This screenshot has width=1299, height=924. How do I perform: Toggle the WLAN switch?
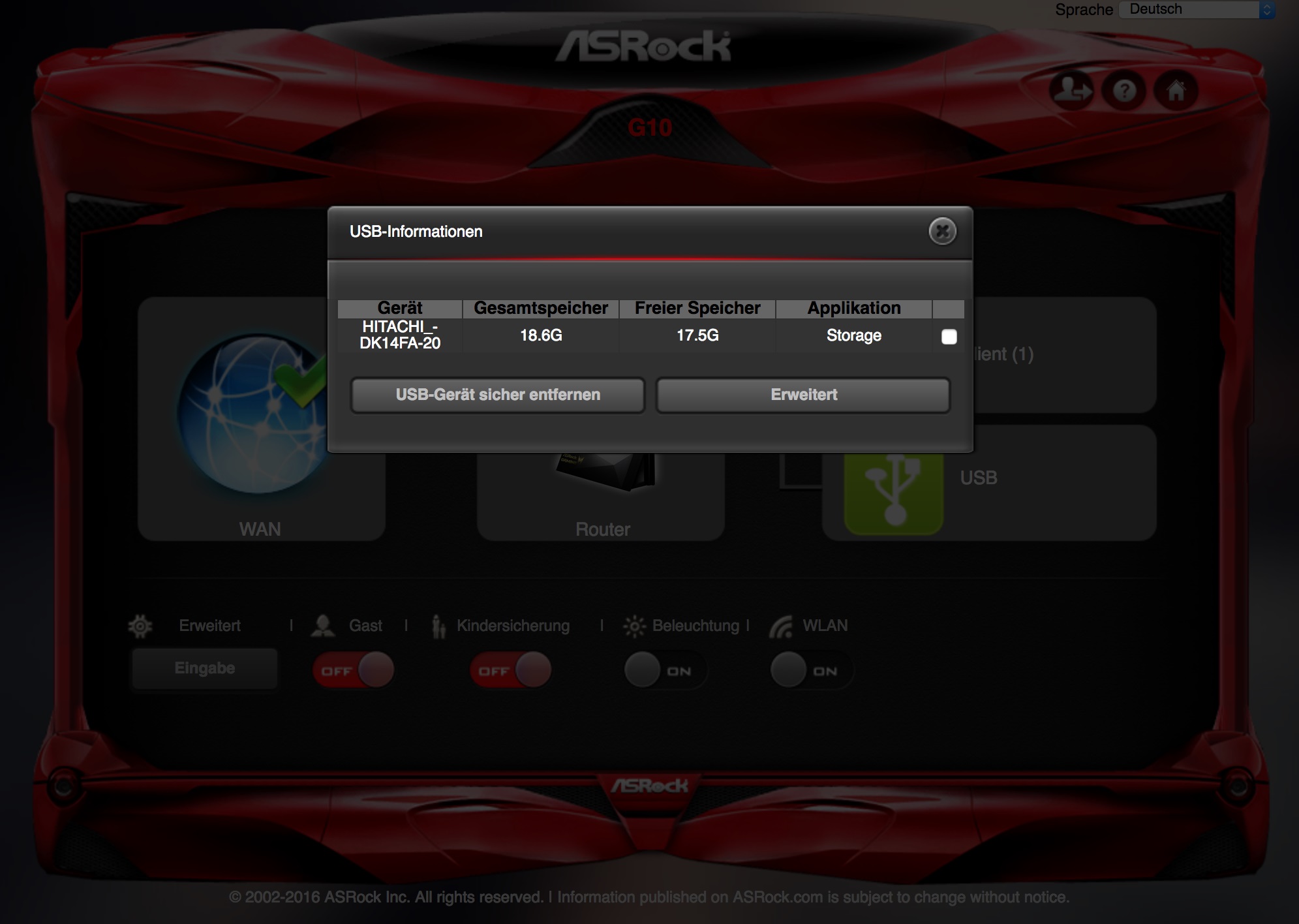point(812,670)
